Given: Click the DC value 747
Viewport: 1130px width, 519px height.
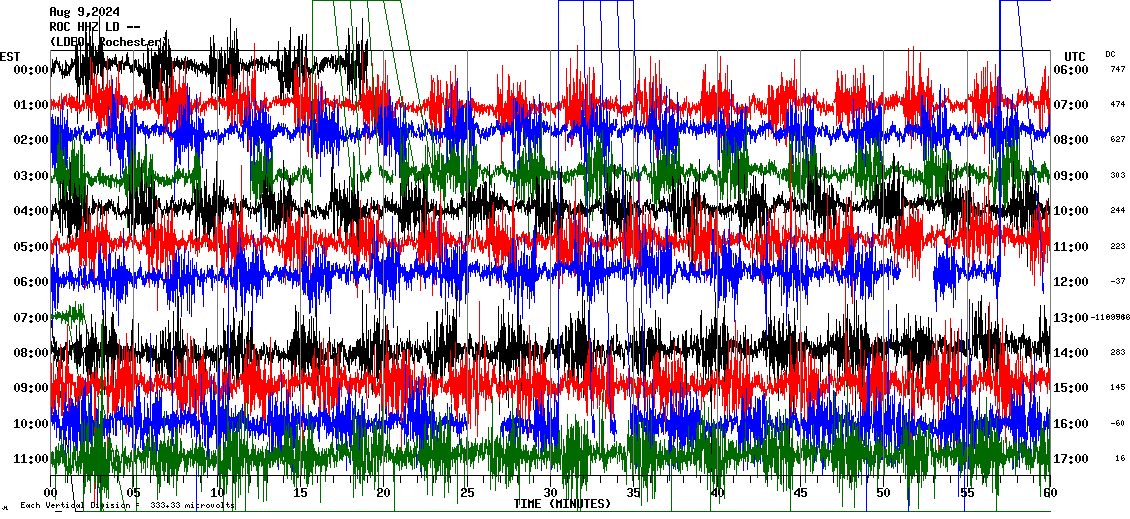Looking at the screenshot, I should pos(1117,70).
